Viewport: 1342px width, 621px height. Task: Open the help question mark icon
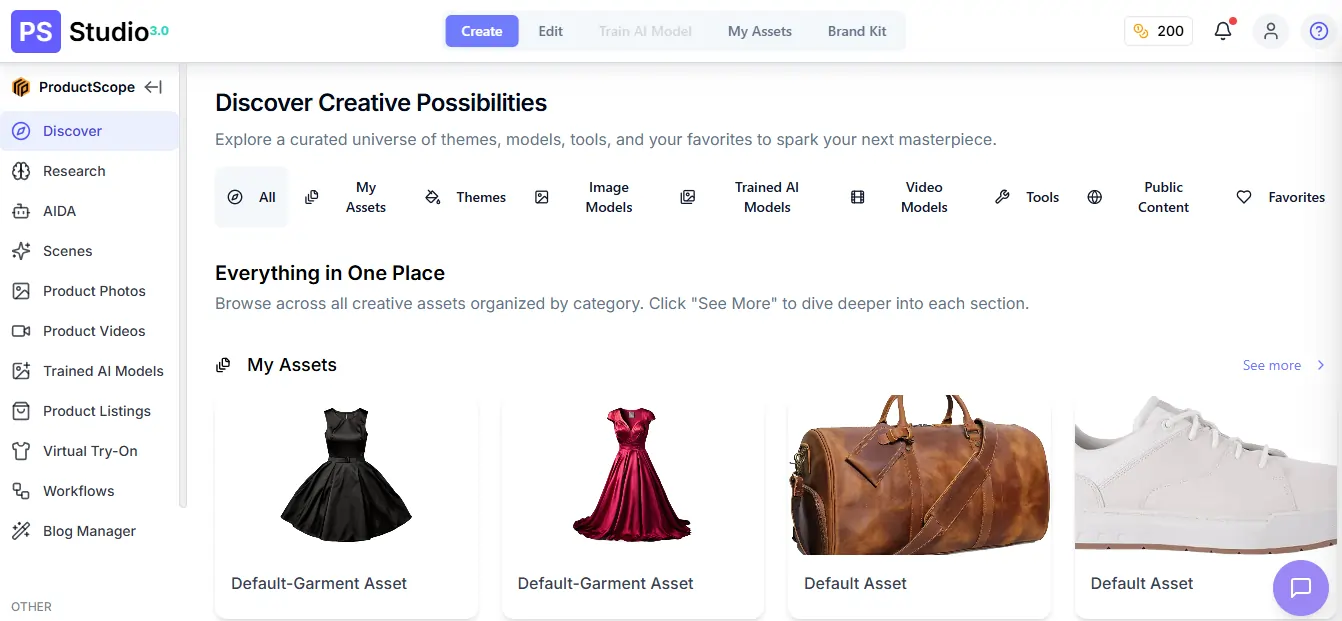pyautogui.click(x=1318, y=31)
